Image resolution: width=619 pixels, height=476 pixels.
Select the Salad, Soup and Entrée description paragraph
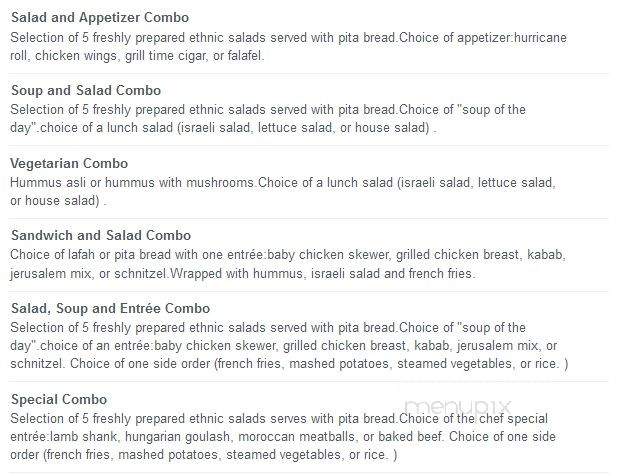(289, 345)
